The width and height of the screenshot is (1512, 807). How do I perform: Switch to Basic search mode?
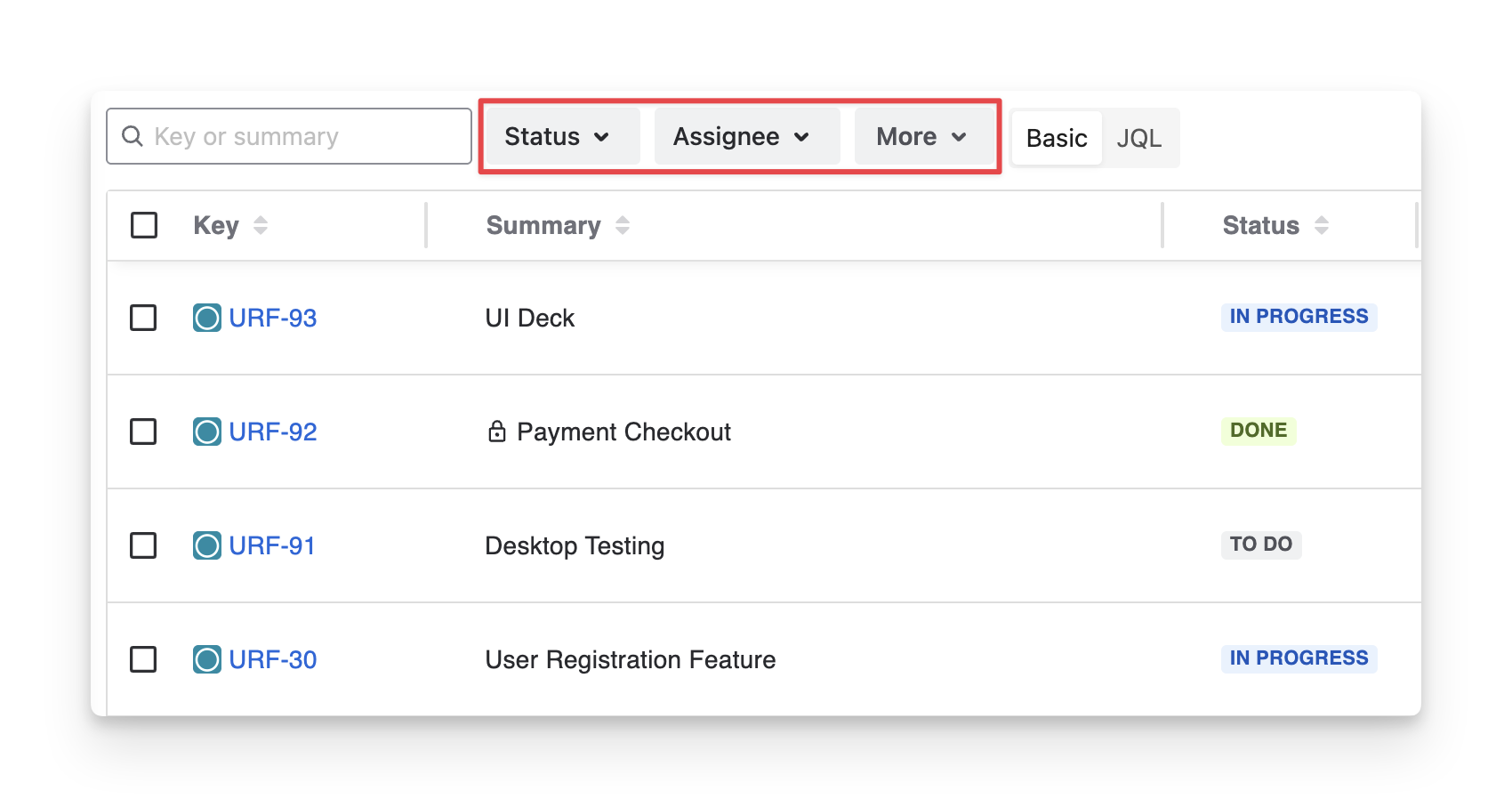point(1057,138)
